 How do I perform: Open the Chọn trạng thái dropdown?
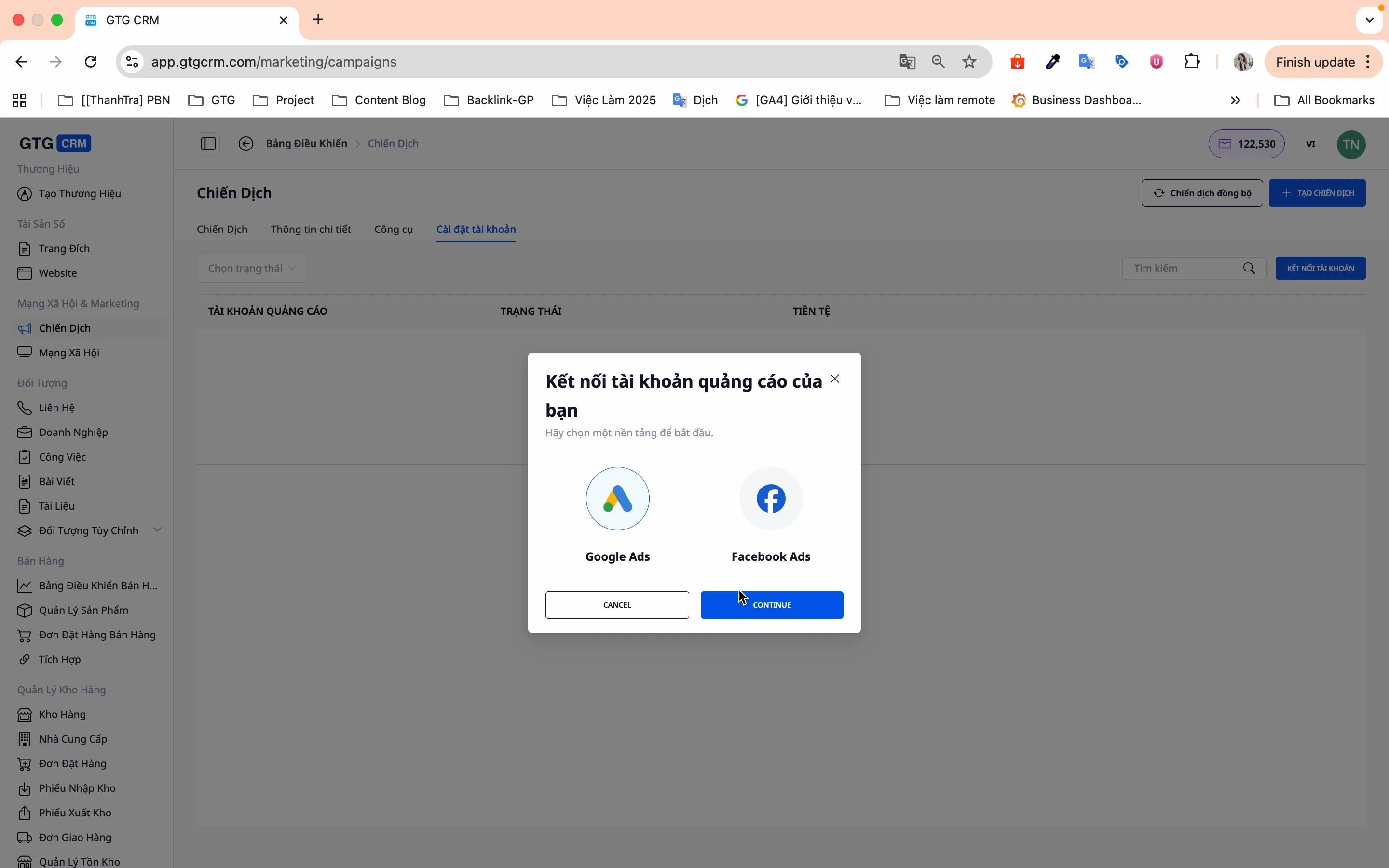(x=252, y=268)
